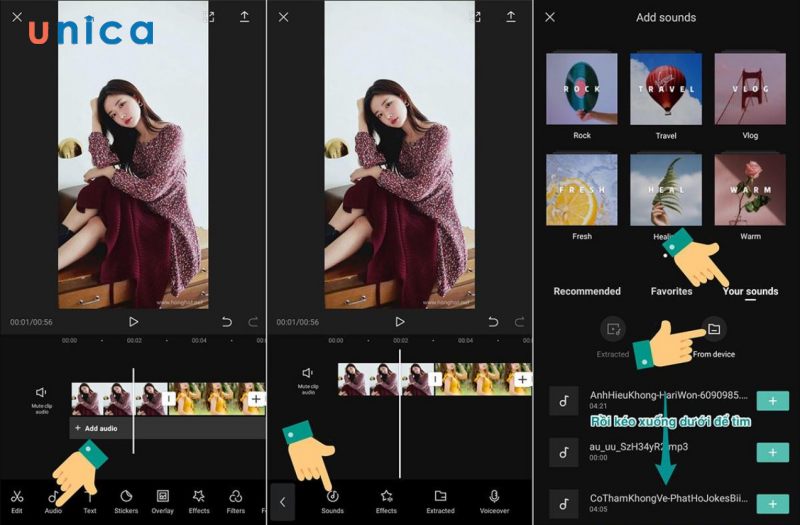This screenshot has width=800, height=525.
Task: Undo the last action in left panel
Action: [227, 322]
